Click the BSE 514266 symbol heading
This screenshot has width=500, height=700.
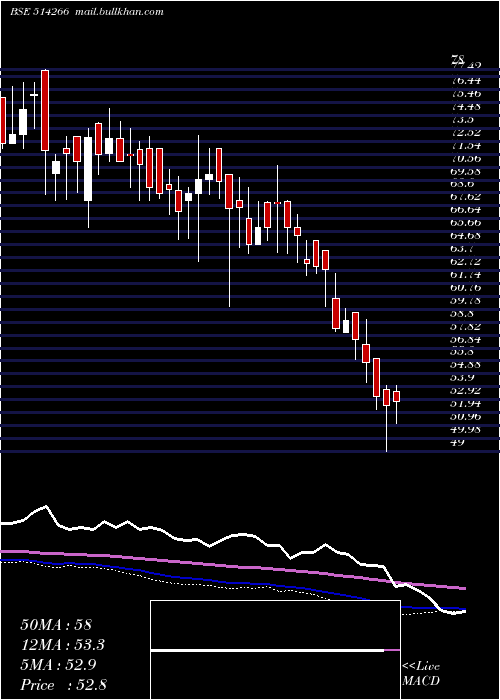(x=39, y=12)
